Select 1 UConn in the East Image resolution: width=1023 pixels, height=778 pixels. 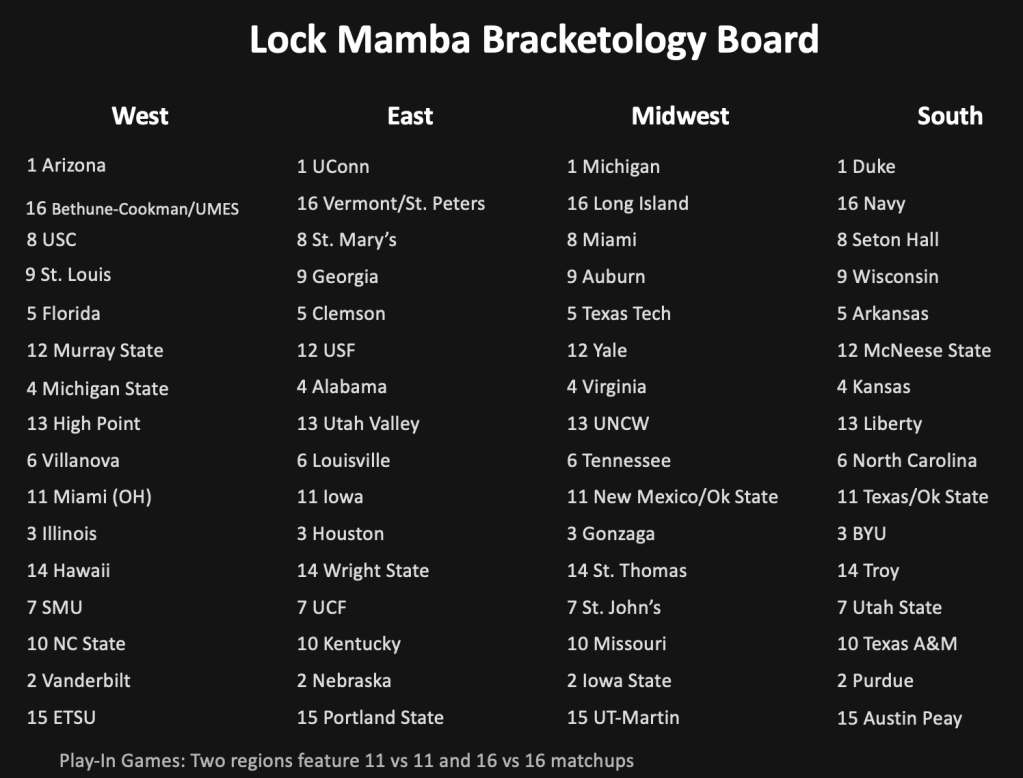pos(333,167)
